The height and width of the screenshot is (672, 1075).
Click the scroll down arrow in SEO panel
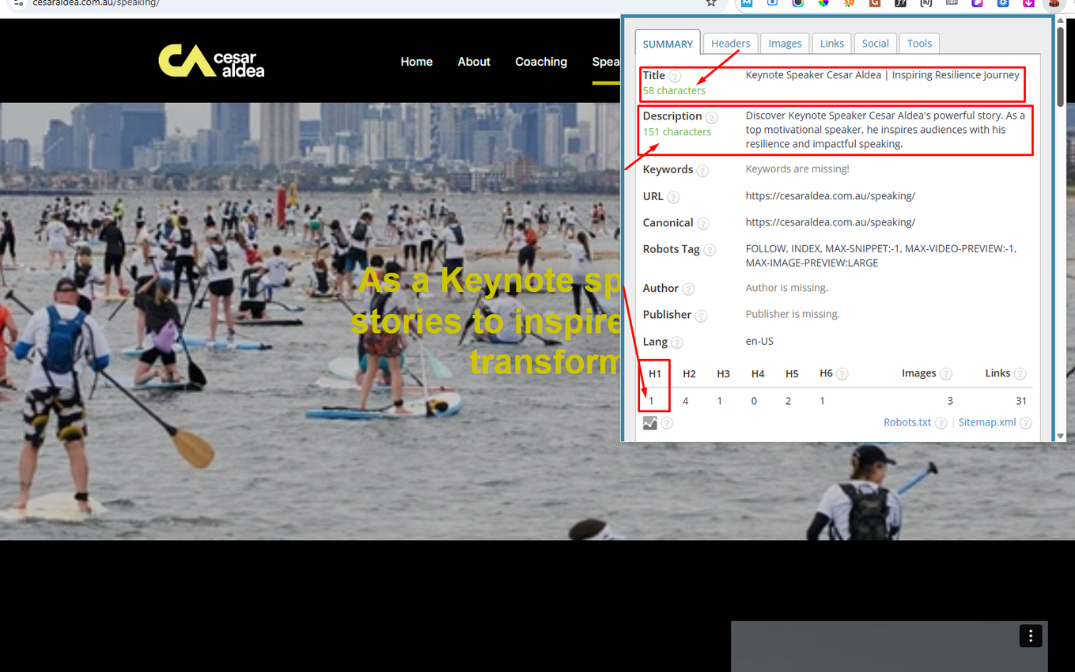point(1060,436)
